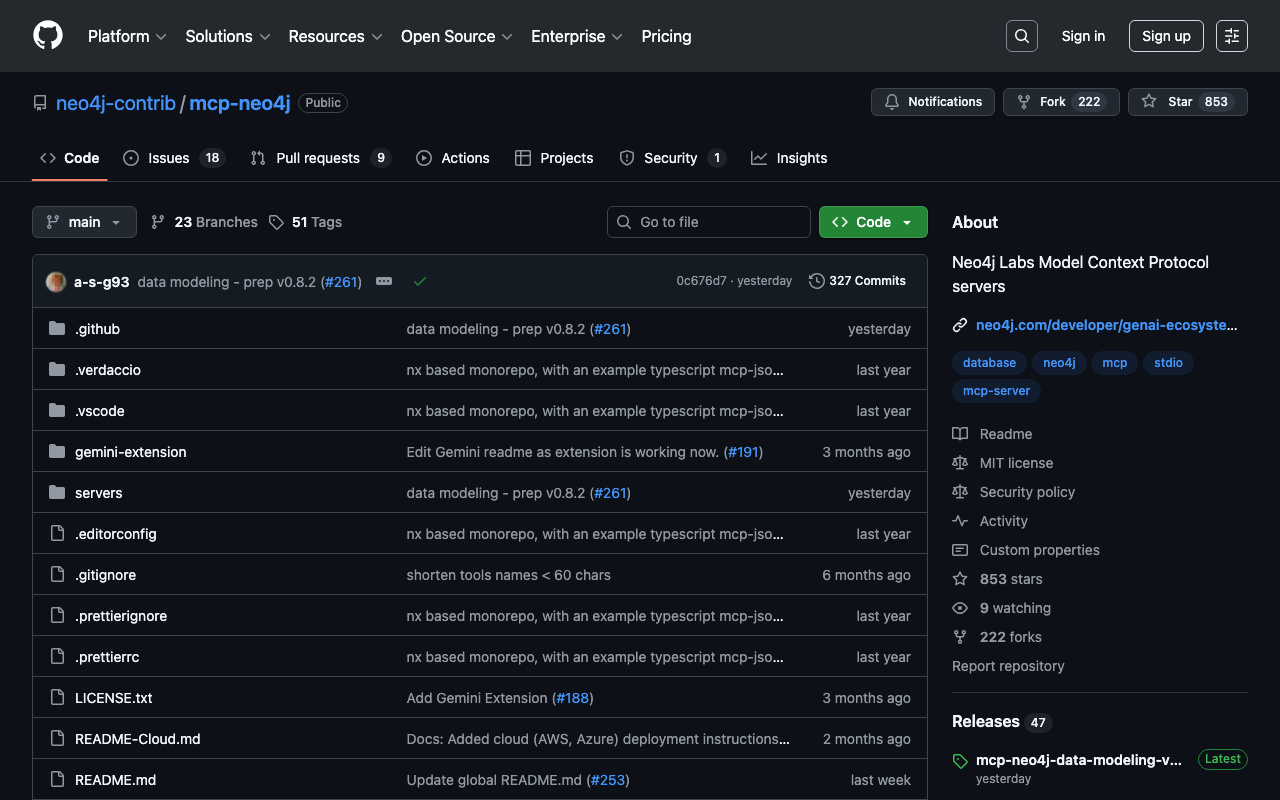Click the Go to file field
The height and width of the screenshot is (800, 1280).
pyautogui.click(x=708, y=222)
